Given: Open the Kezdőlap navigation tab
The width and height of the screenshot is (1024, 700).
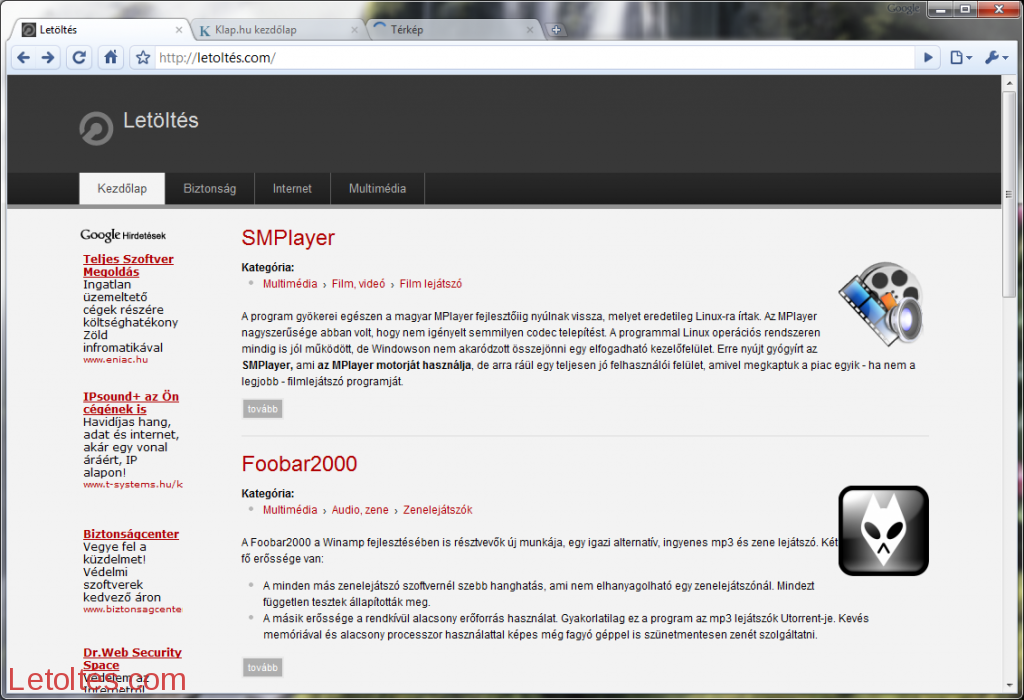Looking at the screenshot, I should click(x=122, y=189).
